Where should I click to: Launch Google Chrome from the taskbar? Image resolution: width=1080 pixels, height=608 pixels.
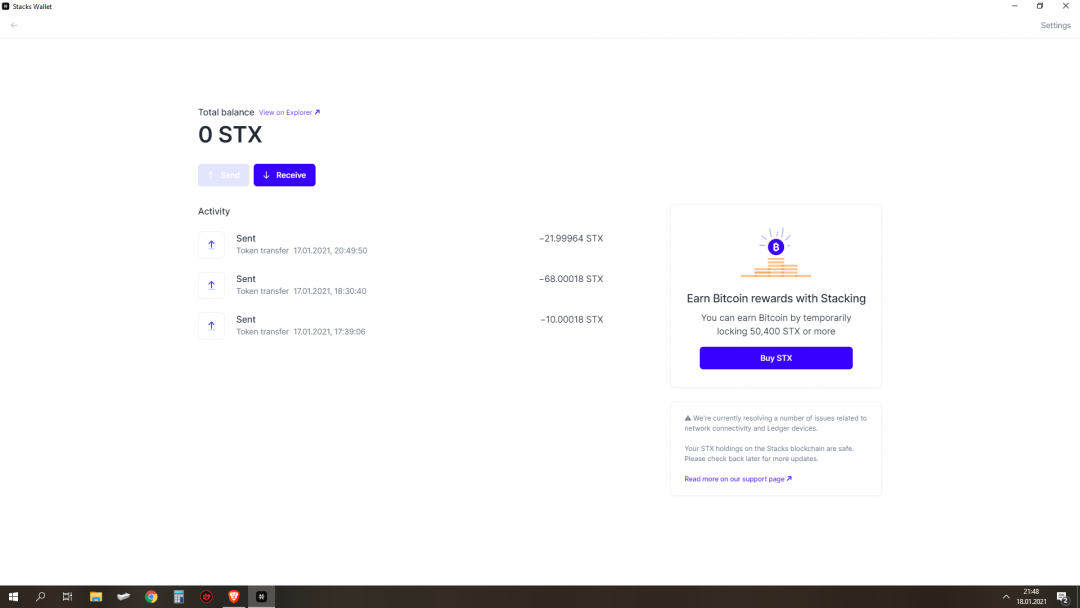(151, 597)
